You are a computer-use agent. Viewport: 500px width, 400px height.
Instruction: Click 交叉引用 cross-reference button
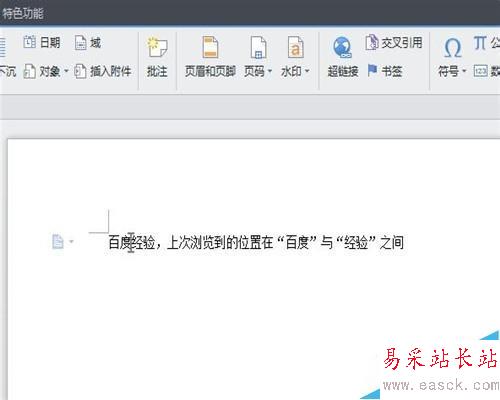point(394,42)
